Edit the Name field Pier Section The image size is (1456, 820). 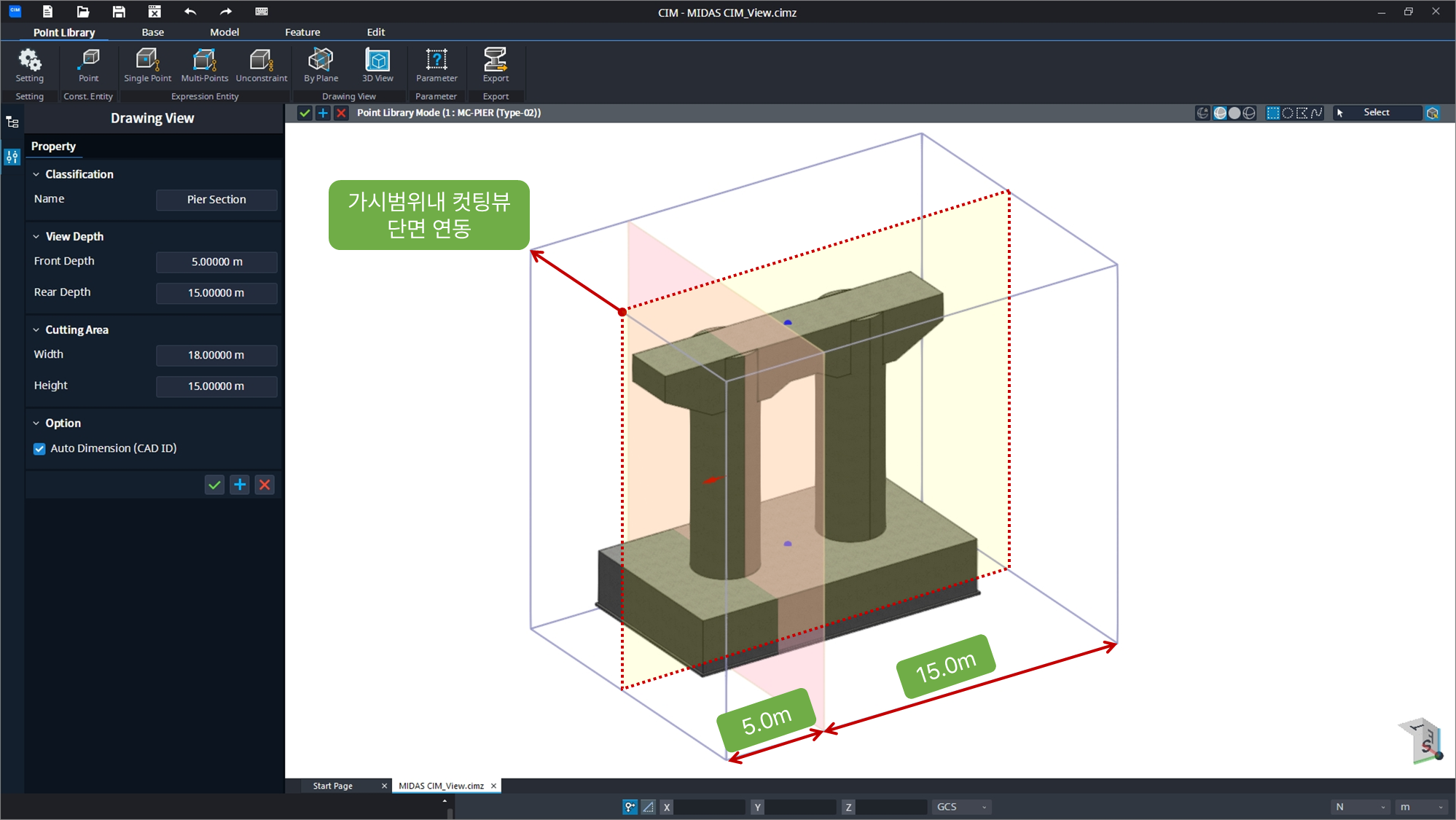pos(216,200)
